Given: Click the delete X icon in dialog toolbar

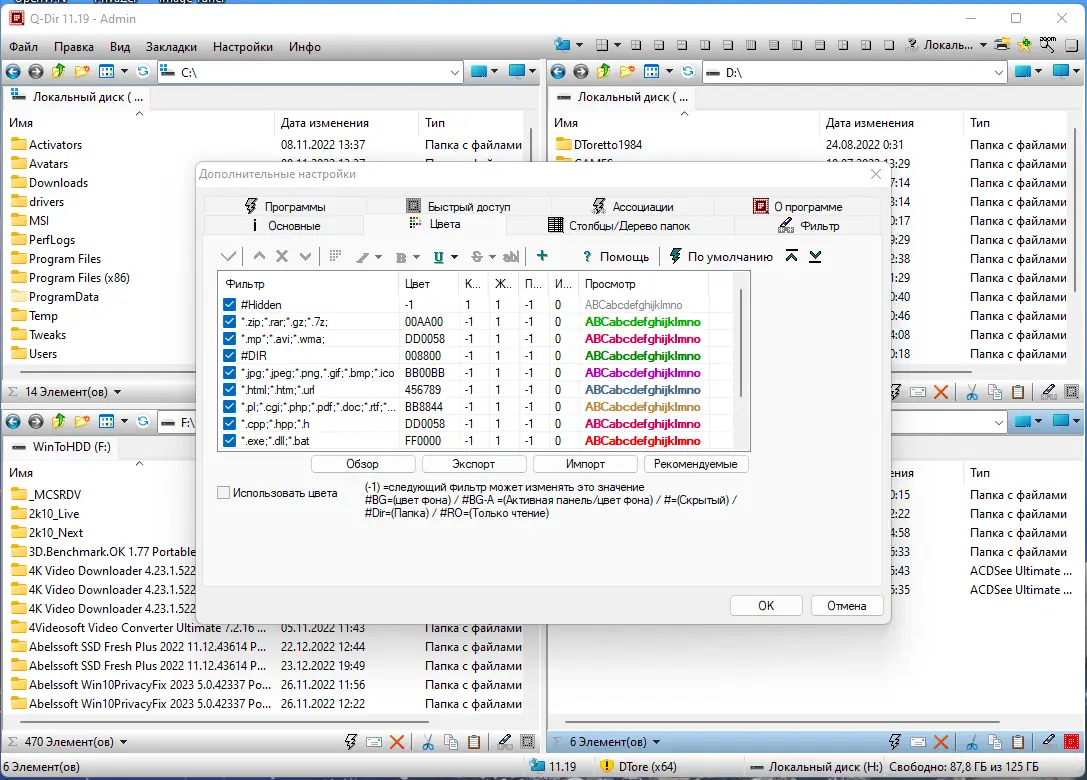Looking at the screenshot, I should pyautogui.click(x=282, y=256).
